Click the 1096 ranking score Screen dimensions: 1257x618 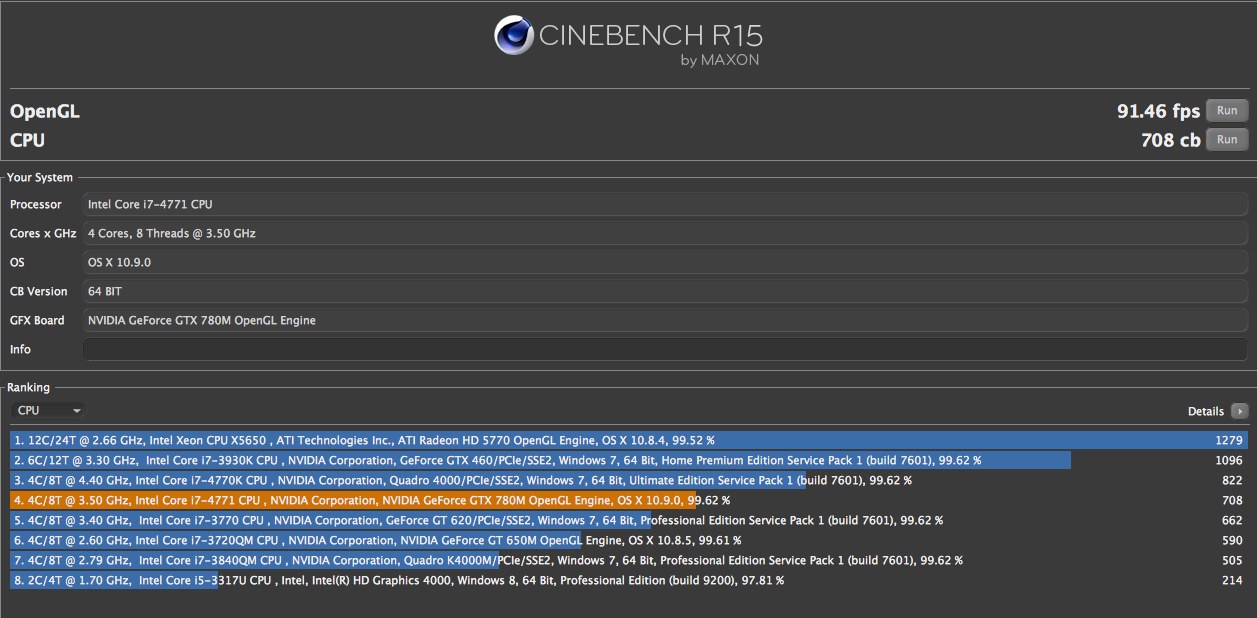(1228, 460)
